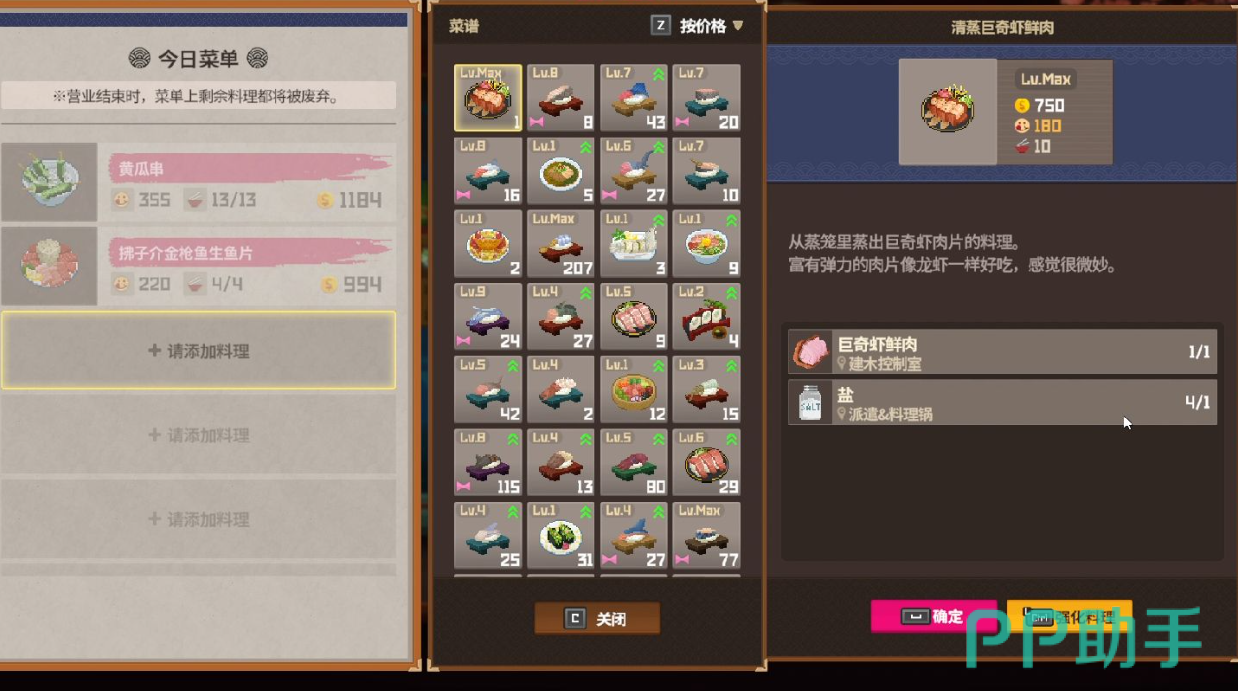Click the 盐 ingredient row

point(1003,402)
